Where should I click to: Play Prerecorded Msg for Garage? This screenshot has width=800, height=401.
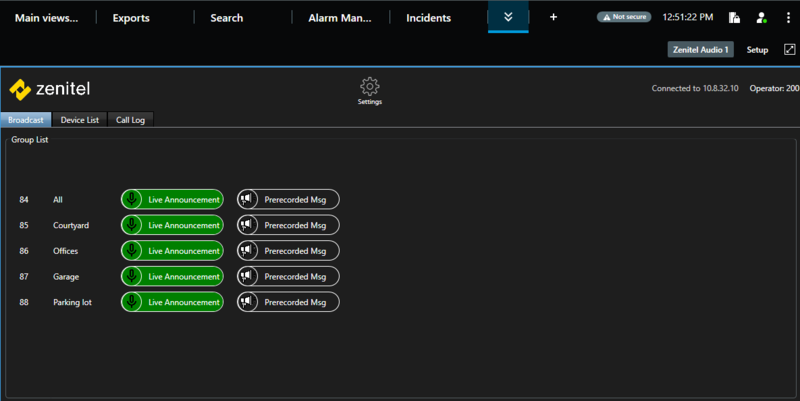[x=288, y=276]
